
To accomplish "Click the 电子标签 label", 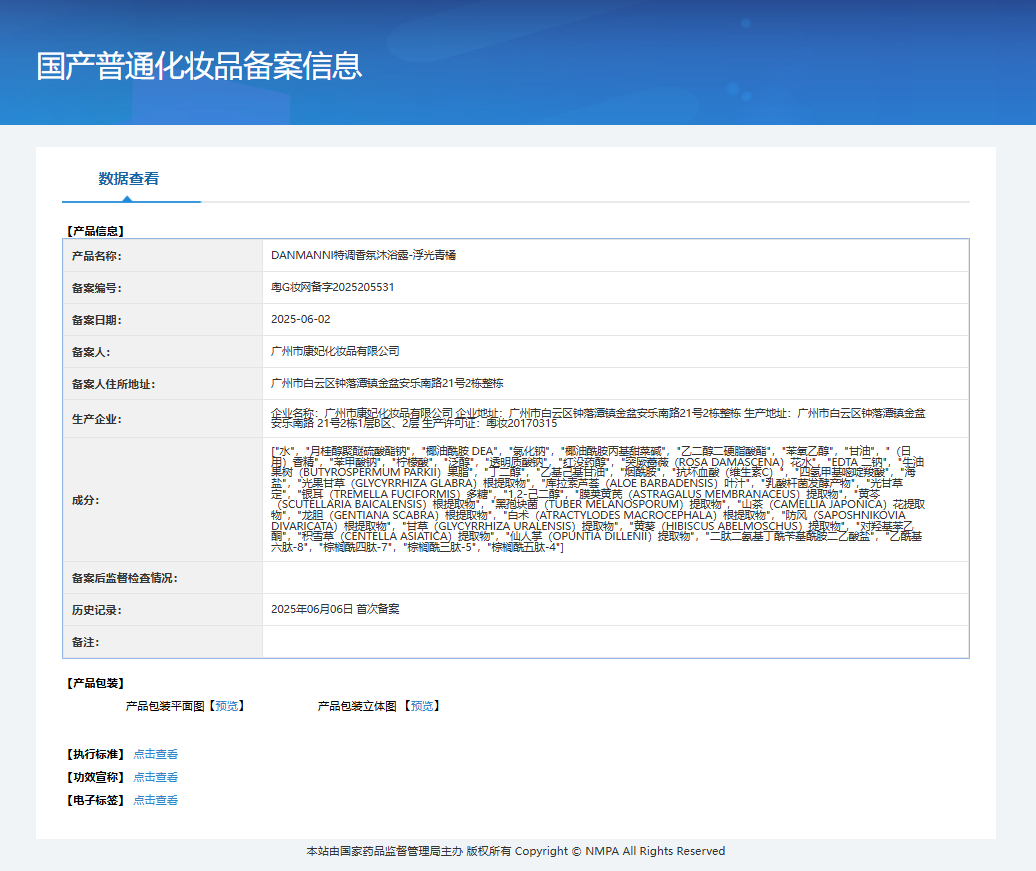I will (x=96, y=800).
